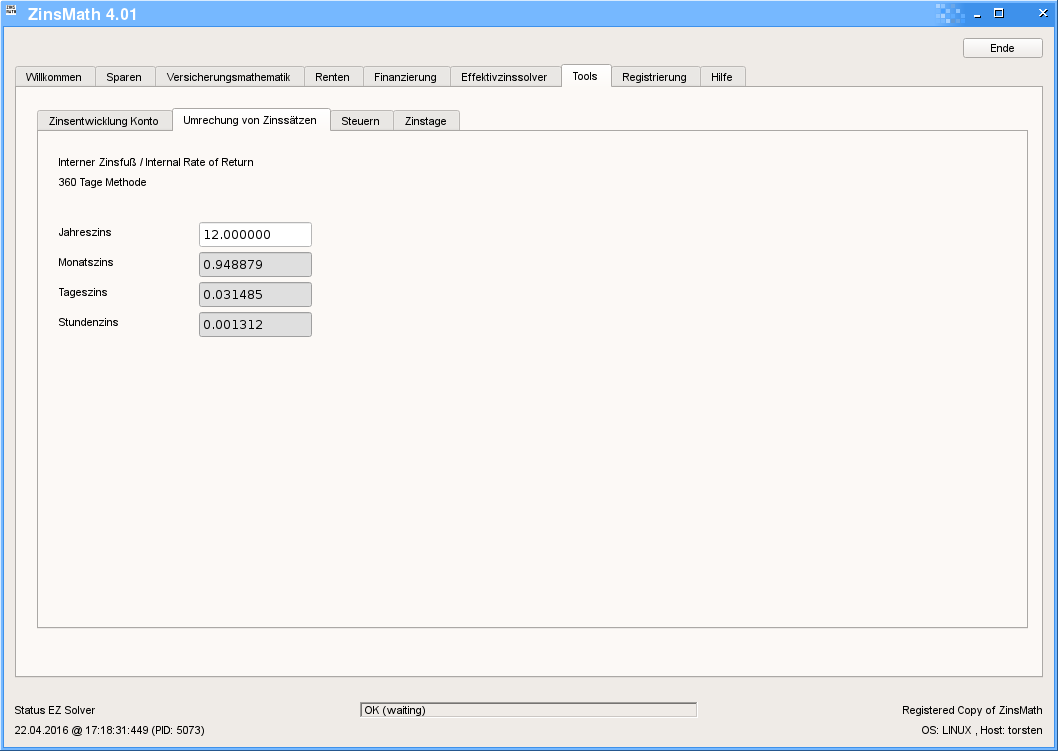Screen dimensions: 1058x751
Task: Select the Finanzierung tab
Action: tap(405, 77)
